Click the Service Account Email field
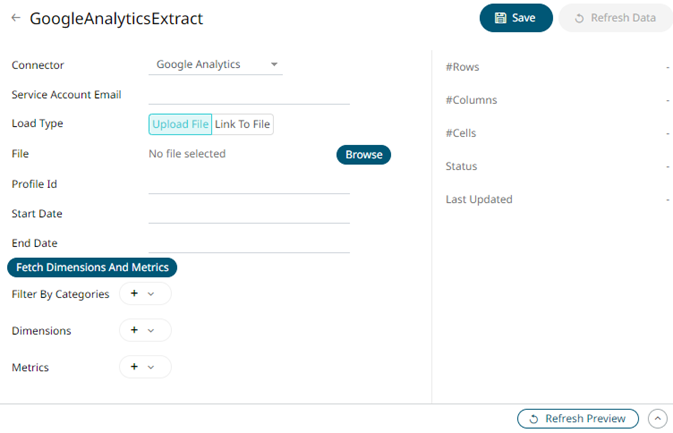The image size is (673, 433). pos(249,95)
